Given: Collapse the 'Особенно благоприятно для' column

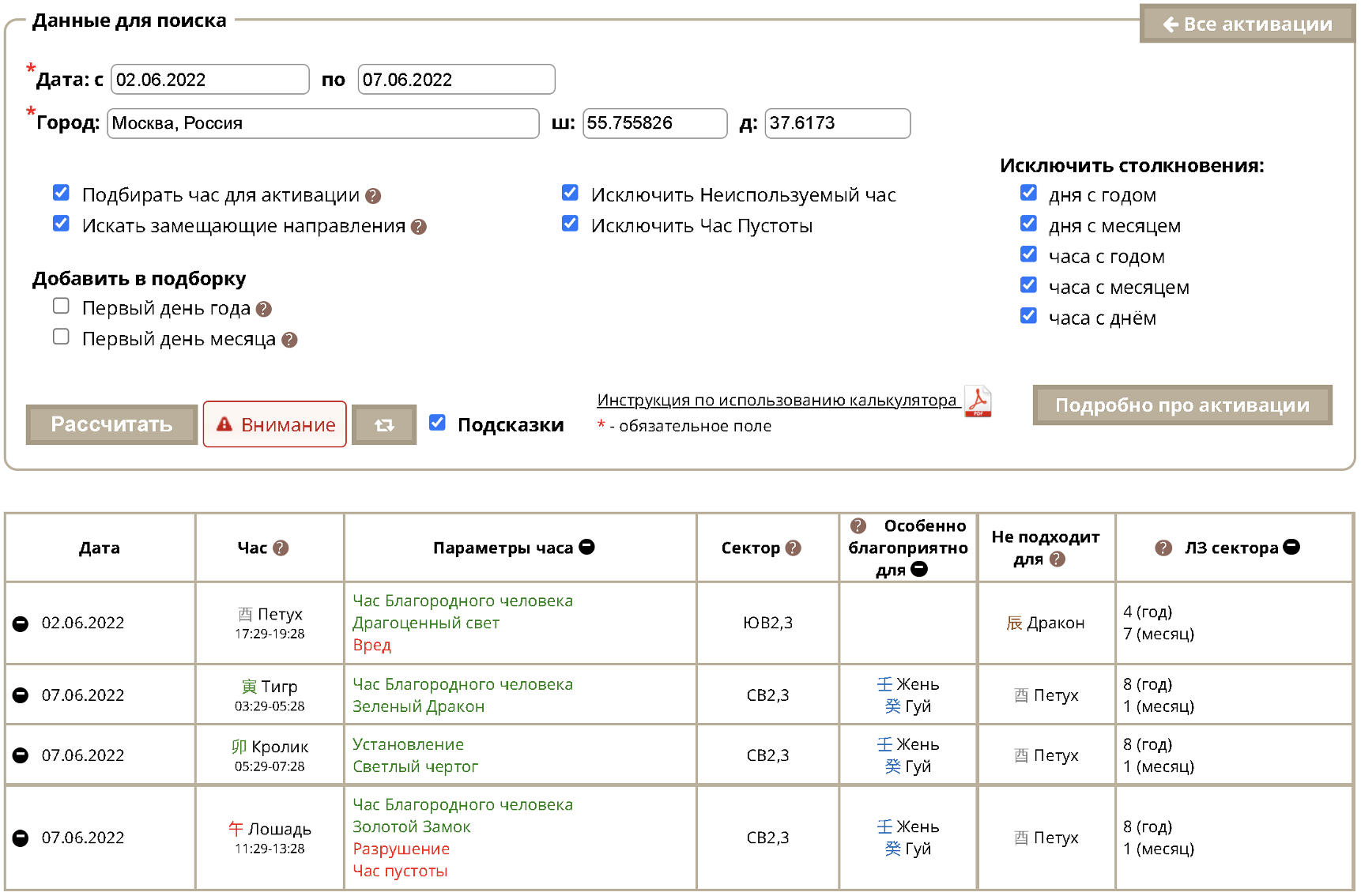Looking at the screenshot, I should [919, 569].
